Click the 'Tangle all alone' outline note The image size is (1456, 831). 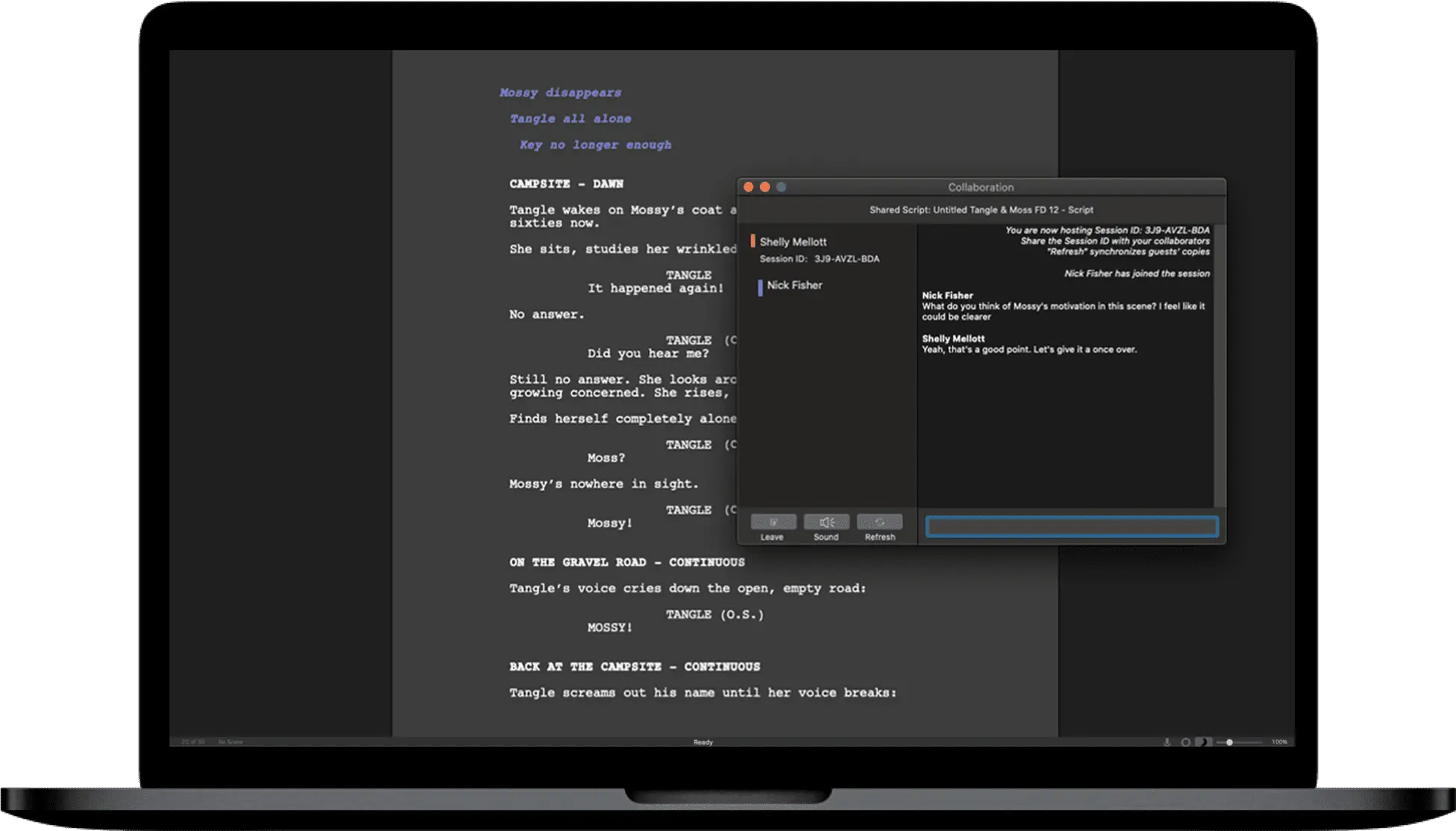click(x=571, y=119)
